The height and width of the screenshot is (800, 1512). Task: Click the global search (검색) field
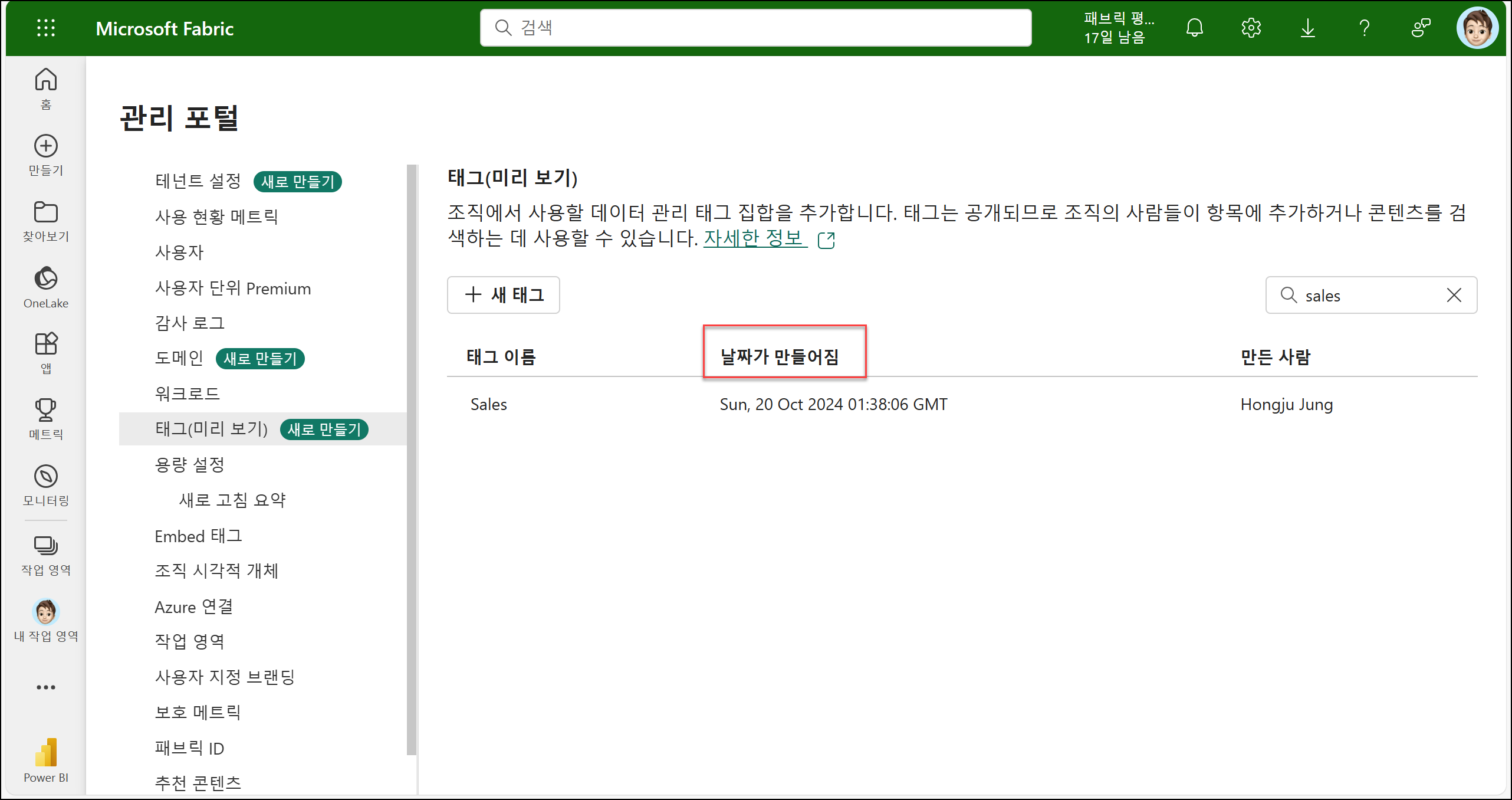755,28
